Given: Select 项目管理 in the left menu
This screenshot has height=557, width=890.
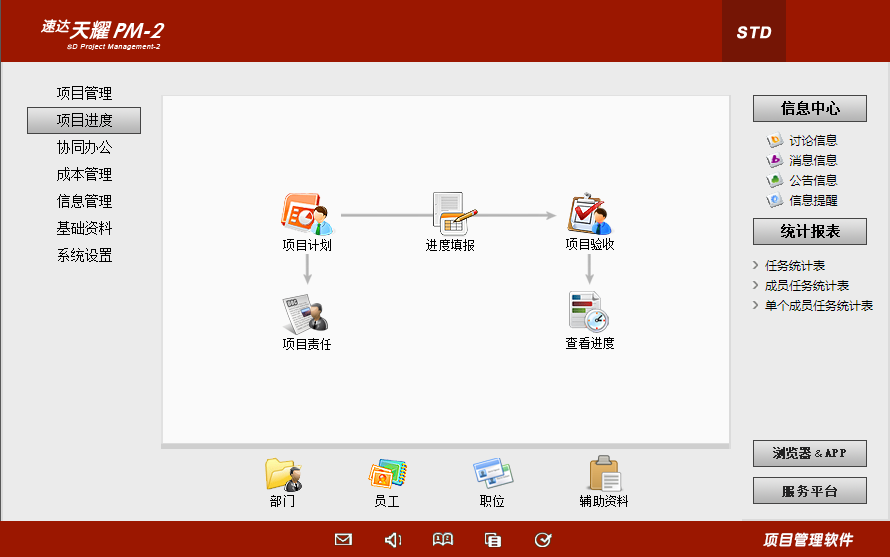Looking at the screenshot, I should (84, 94).
